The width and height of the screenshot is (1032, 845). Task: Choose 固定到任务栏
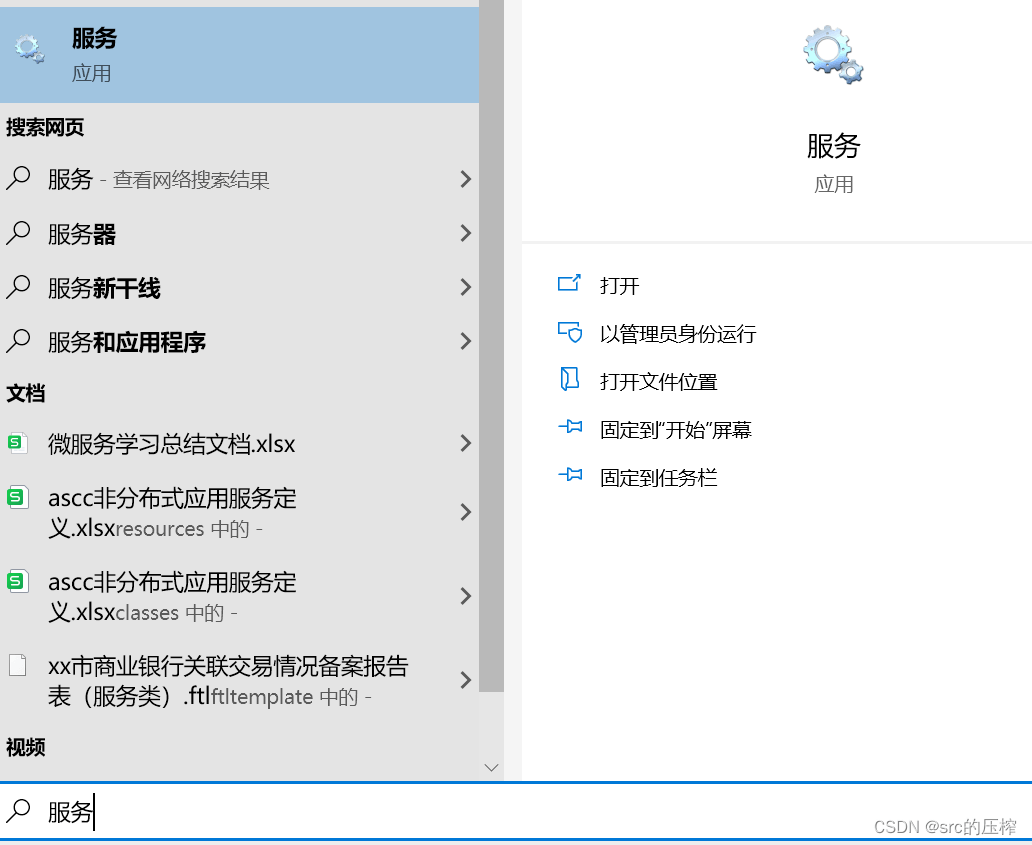[658, 478]
